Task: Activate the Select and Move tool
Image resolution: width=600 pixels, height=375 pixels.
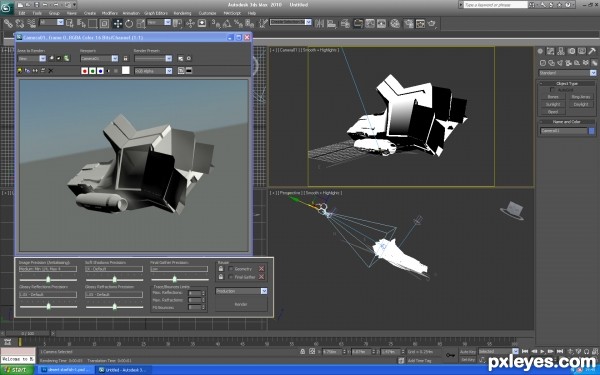Action: 117,24
